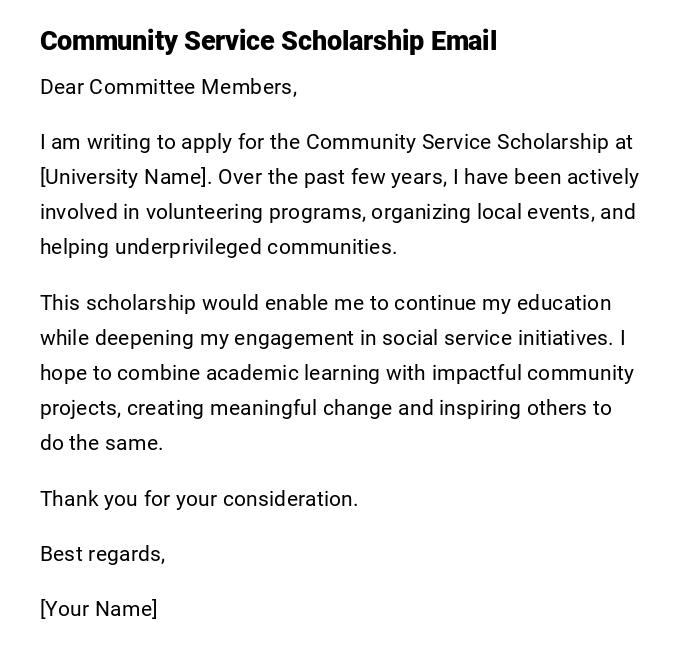Click the word "volunteering" in first paragraph
This screenshot has width=700, height=671.
coord(203,213)
